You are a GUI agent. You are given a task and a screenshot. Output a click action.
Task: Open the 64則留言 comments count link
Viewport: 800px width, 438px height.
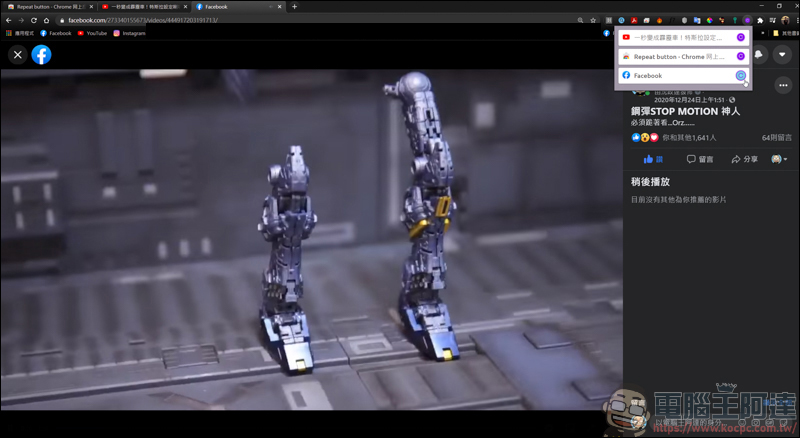(x=777, y=137)
